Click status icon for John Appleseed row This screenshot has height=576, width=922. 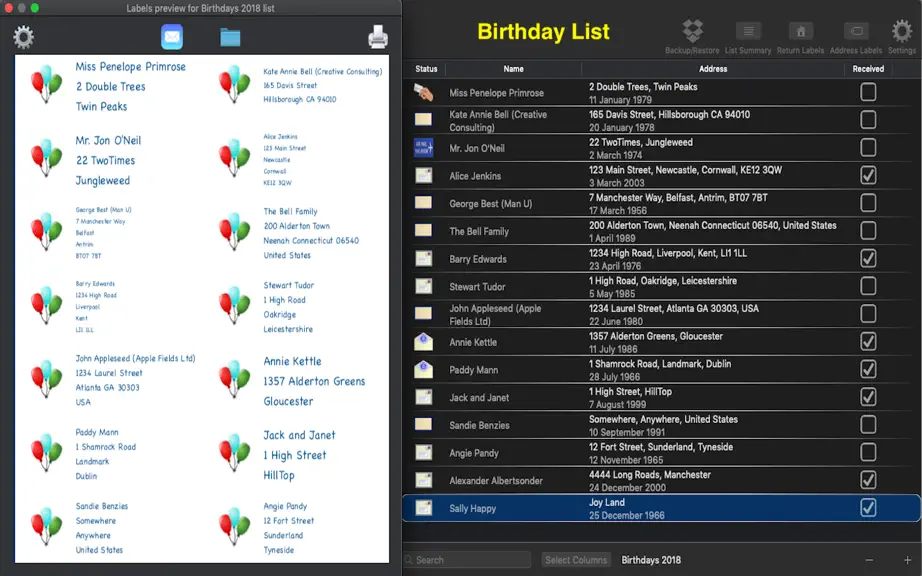[x=423, y=313]
